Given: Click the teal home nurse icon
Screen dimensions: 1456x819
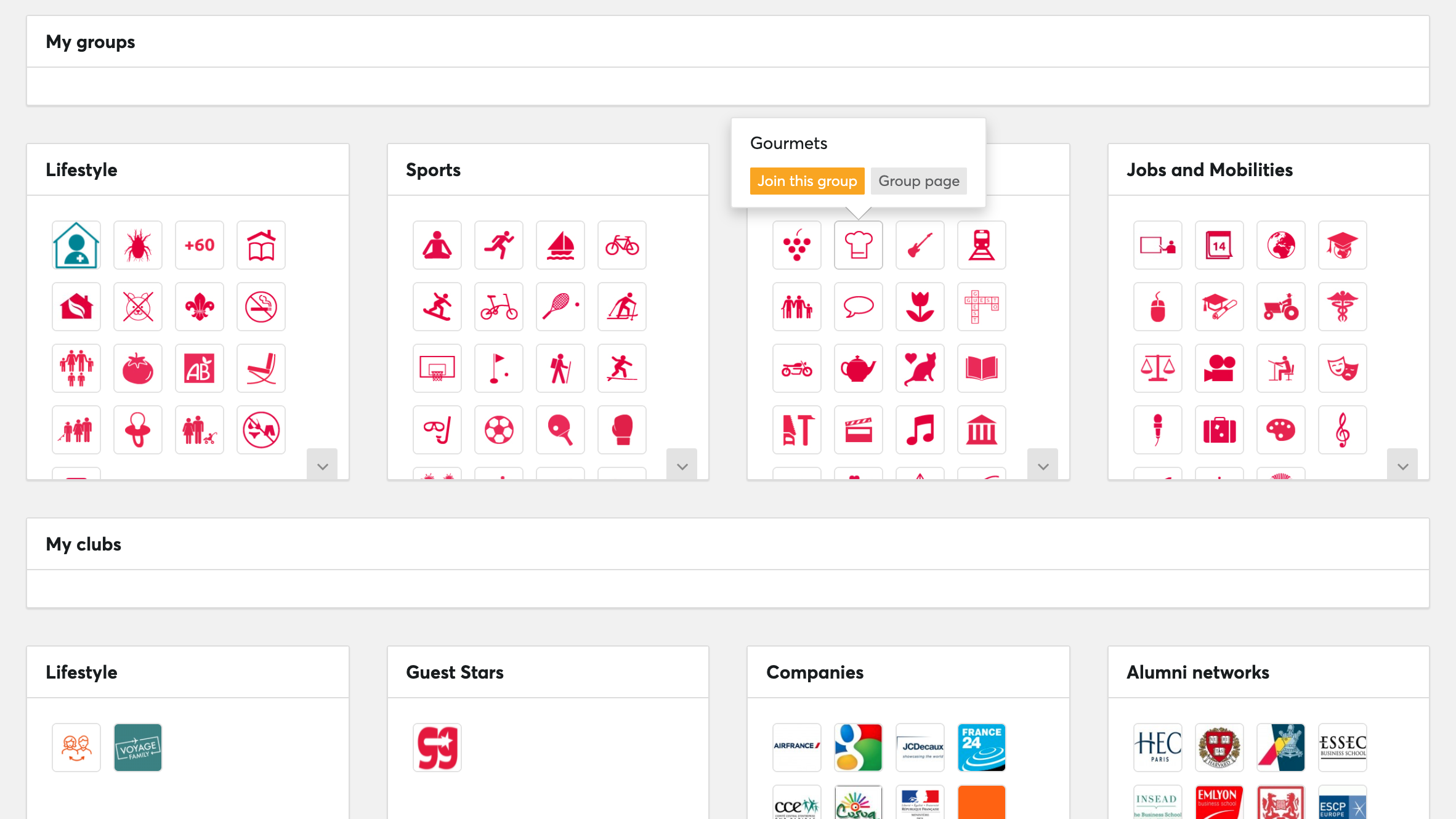Looking at the screenshot, I should tap(76, 245).
